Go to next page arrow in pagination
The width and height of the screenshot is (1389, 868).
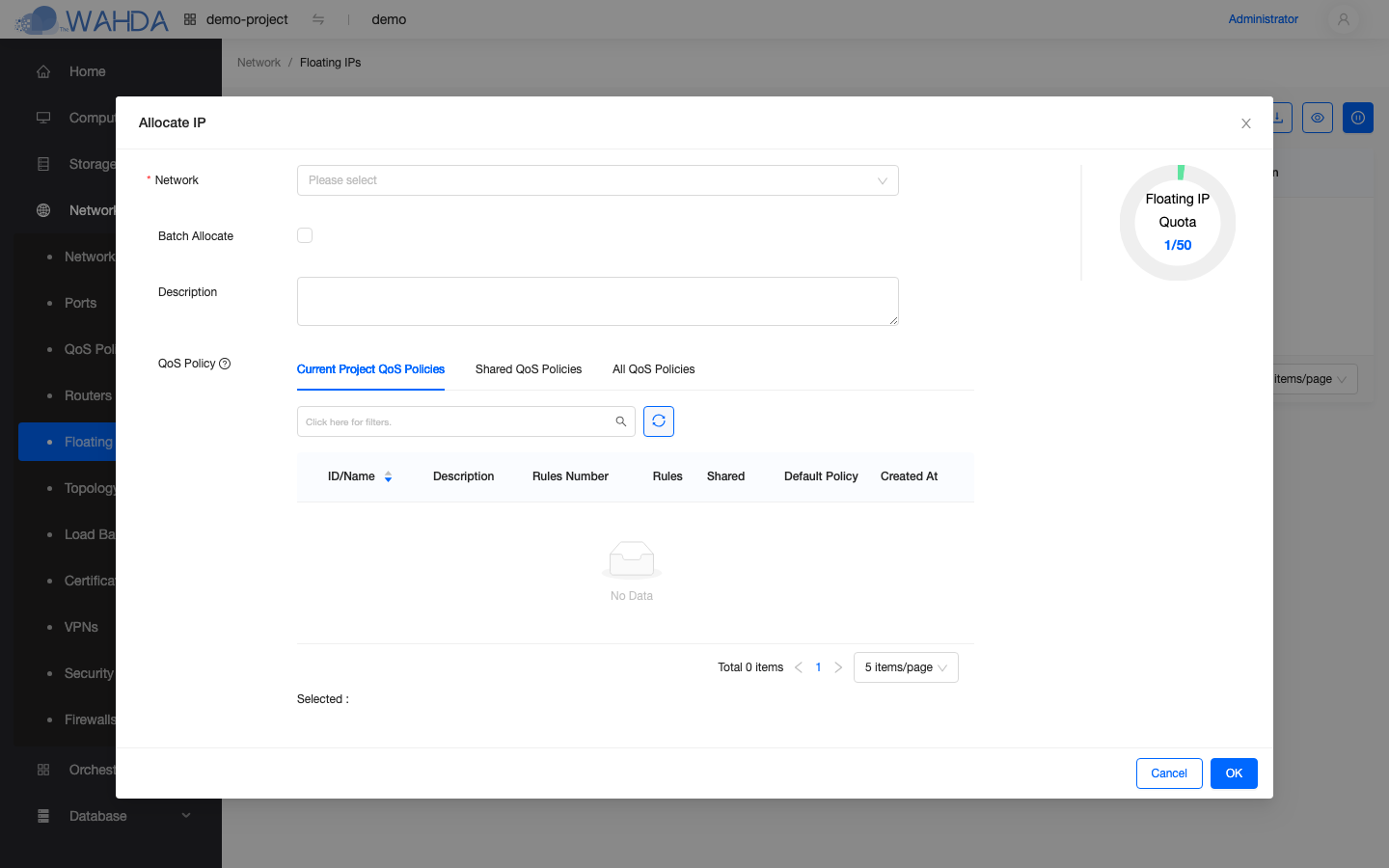point(838,667)
